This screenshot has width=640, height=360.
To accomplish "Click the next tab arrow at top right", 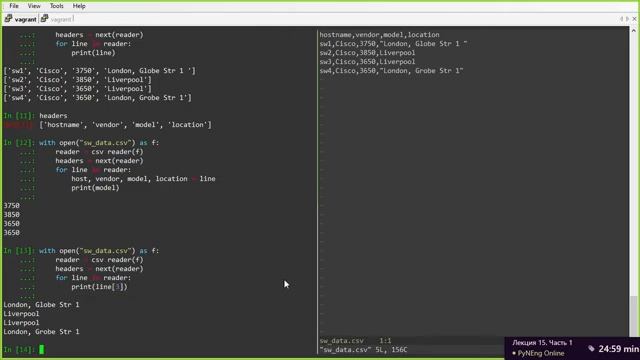I will [627, 19].
